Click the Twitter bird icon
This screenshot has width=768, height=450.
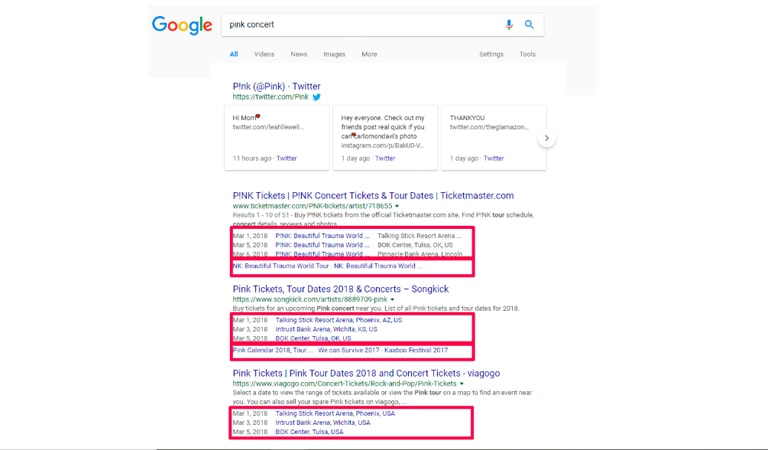[x=316, y=97]
